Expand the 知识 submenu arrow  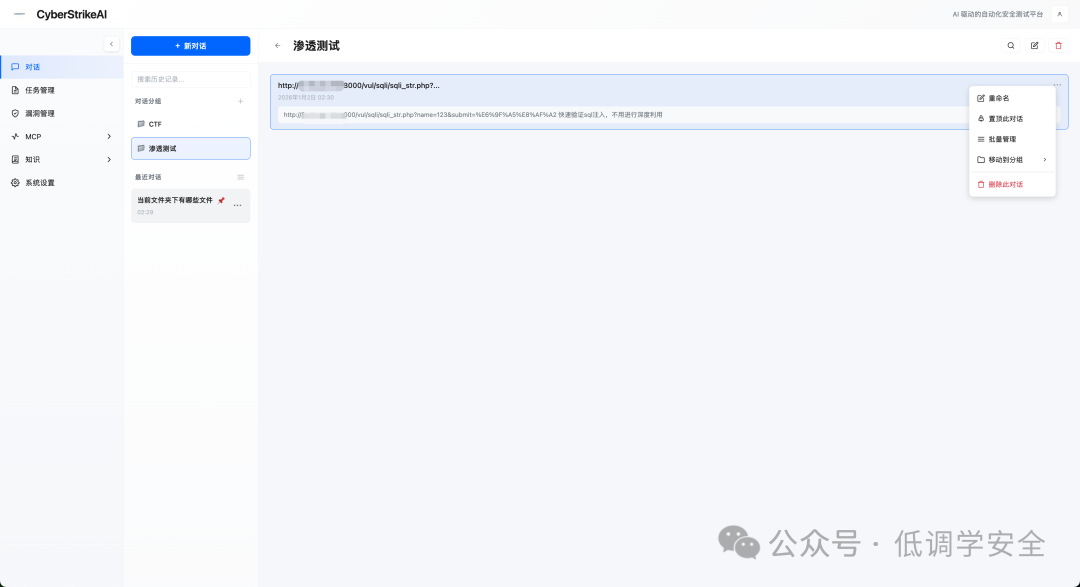coord(109,160)
